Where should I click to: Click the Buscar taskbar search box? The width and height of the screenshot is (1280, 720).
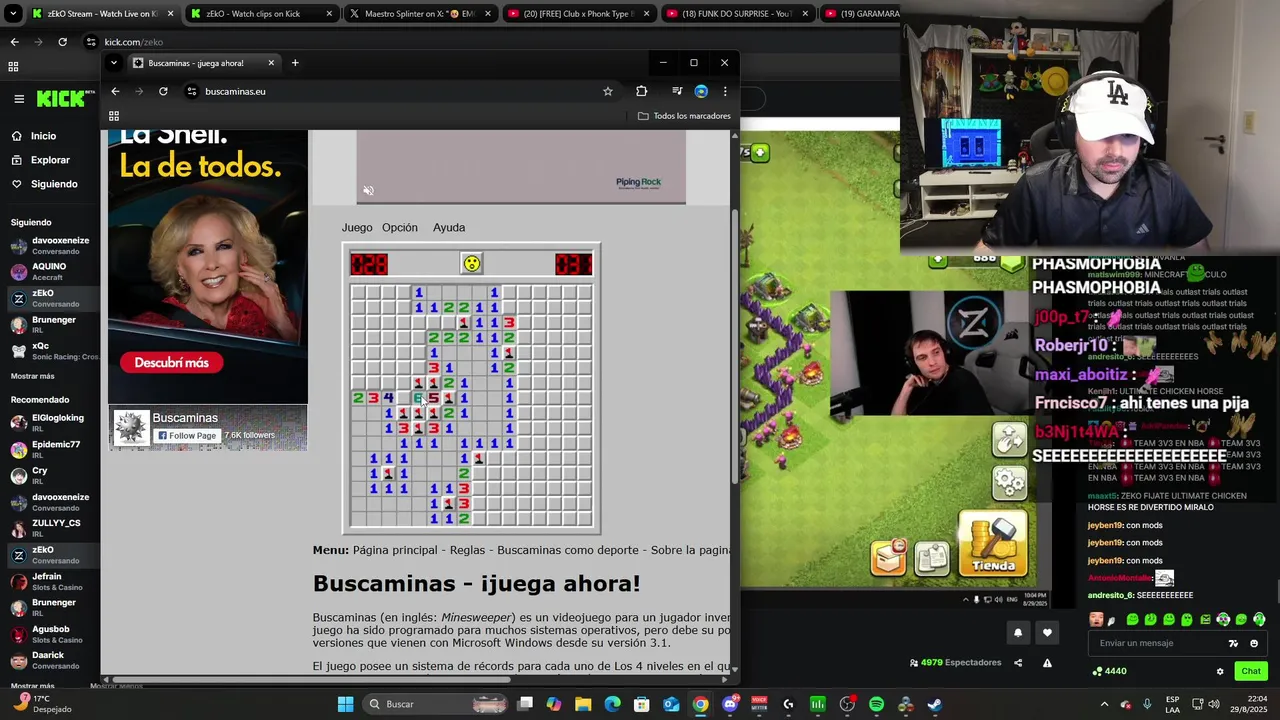(x=436, y=704)
